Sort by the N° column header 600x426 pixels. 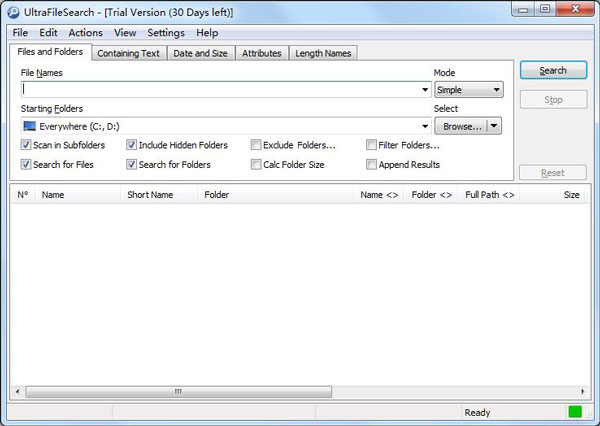[x=23, y=194]
